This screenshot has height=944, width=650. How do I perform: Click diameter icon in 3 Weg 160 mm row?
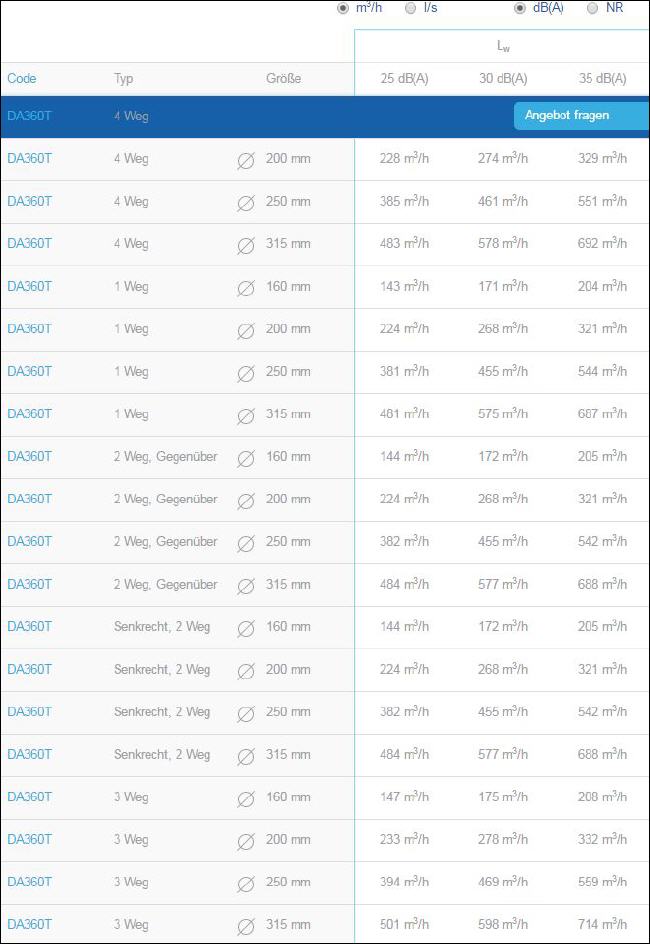click(246, 799)
